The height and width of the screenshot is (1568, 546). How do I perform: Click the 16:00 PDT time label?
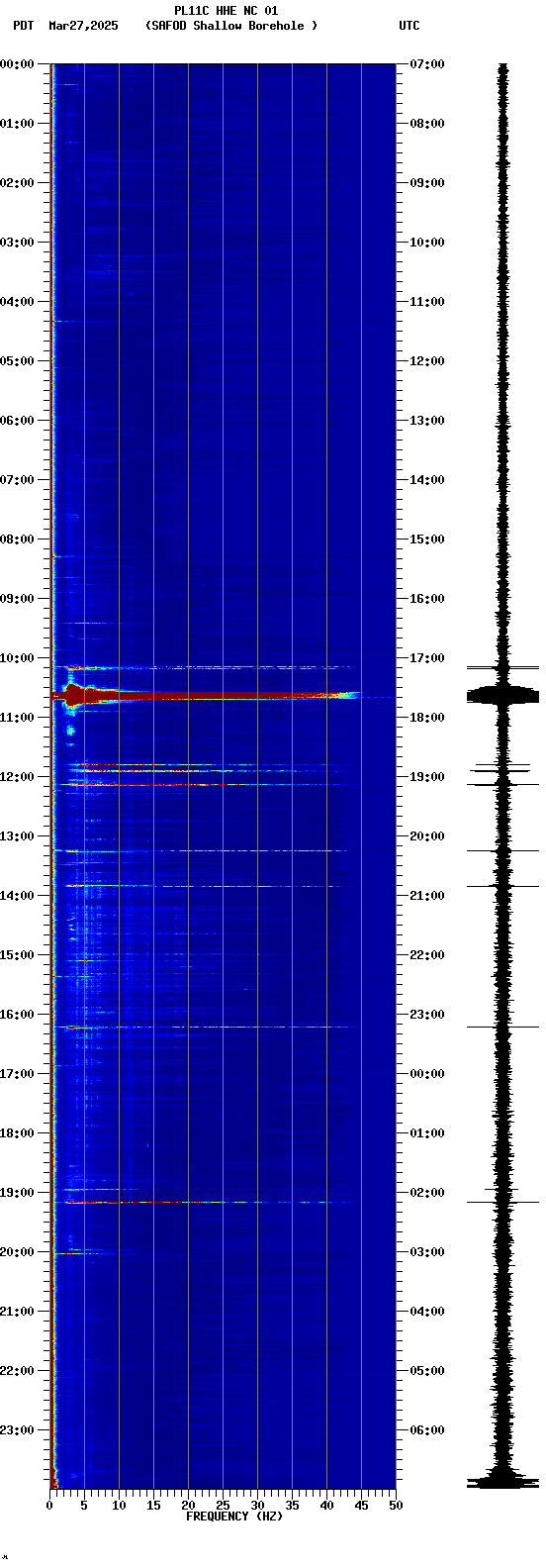[x=17, y=1015]
